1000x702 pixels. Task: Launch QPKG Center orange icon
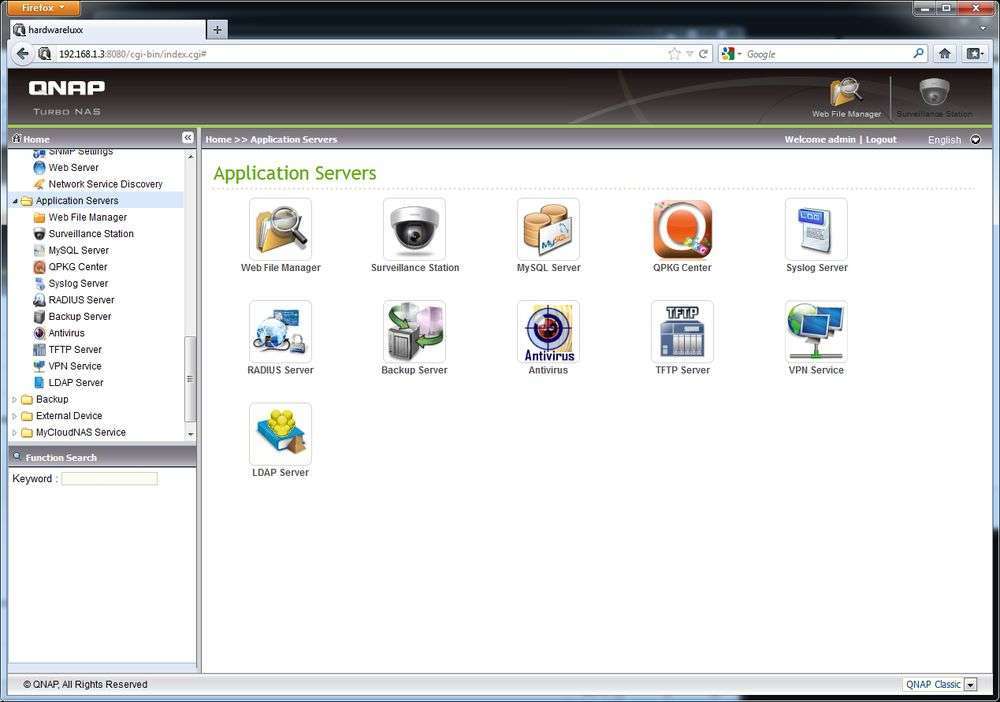(x=682, y=228)
